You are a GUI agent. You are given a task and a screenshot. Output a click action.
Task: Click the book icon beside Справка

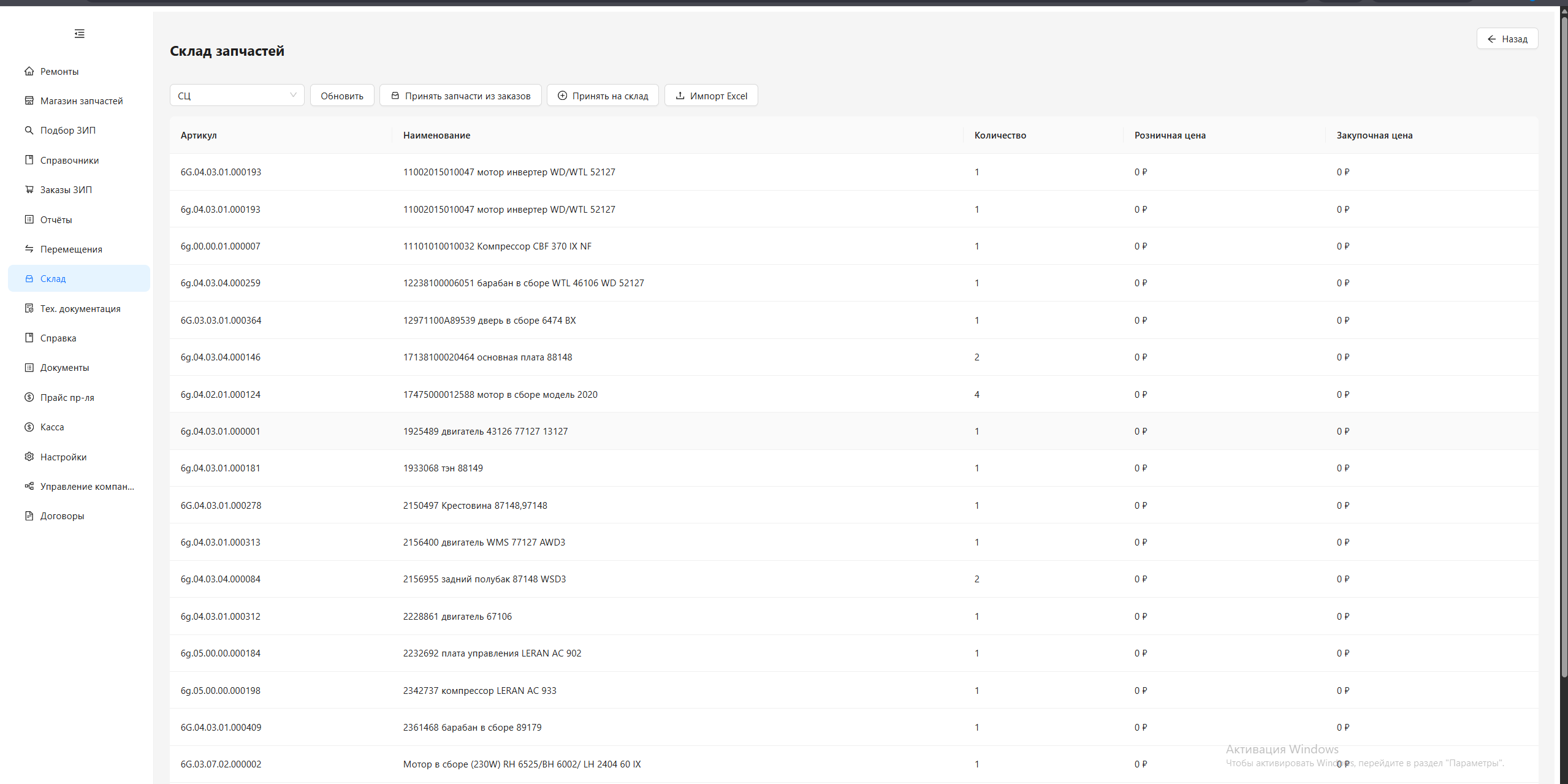[x=29, y=338]
